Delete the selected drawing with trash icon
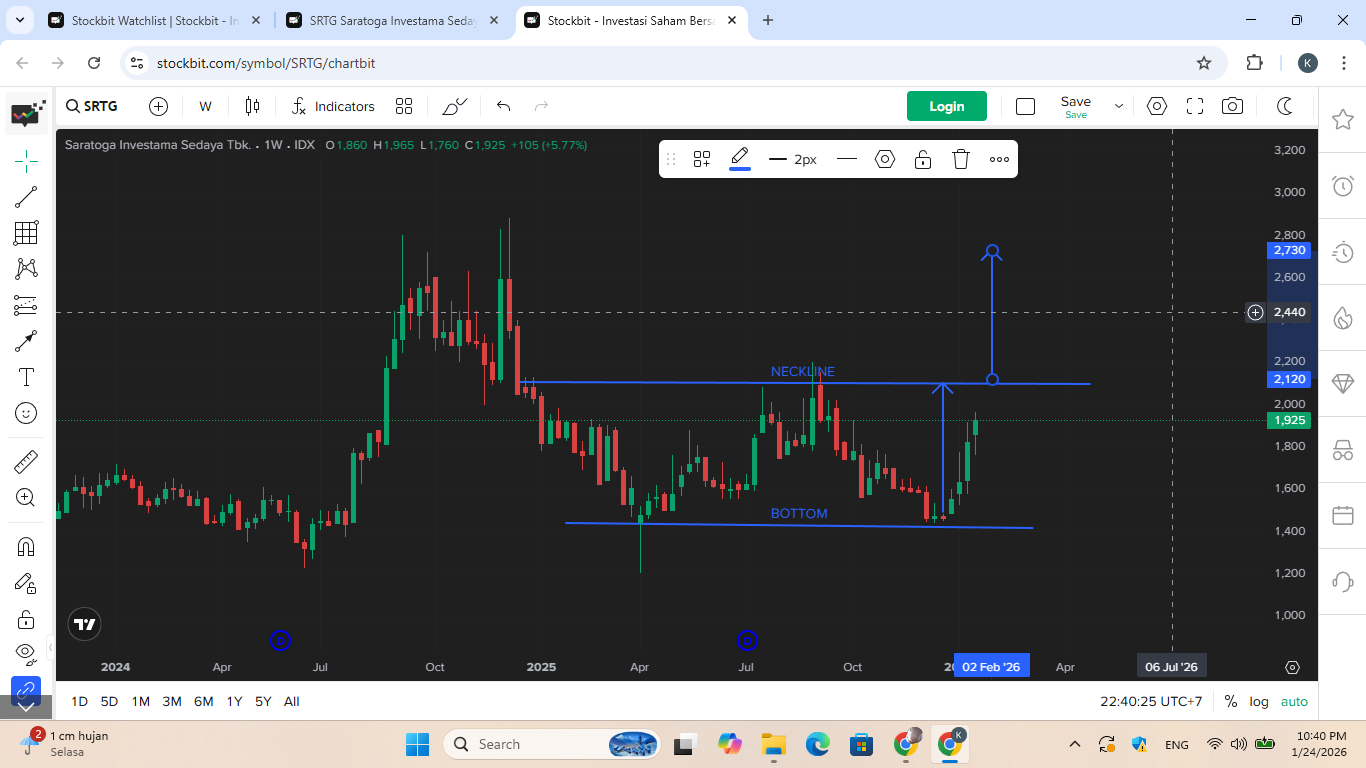The height and width of the screenshot is (768, 1366). (x=961, y=159)
